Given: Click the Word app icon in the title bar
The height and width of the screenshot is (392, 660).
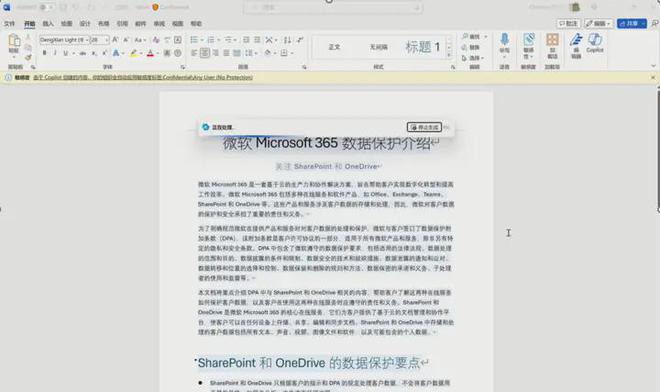Looking at the screenshot, I should tap(7, 7).
